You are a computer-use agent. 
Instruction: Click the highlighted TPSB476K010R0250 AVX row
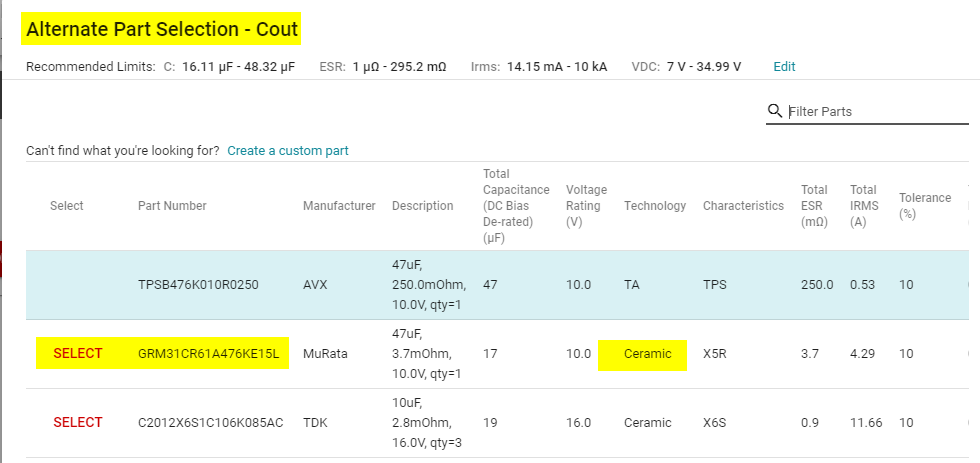tap(498, 285)
